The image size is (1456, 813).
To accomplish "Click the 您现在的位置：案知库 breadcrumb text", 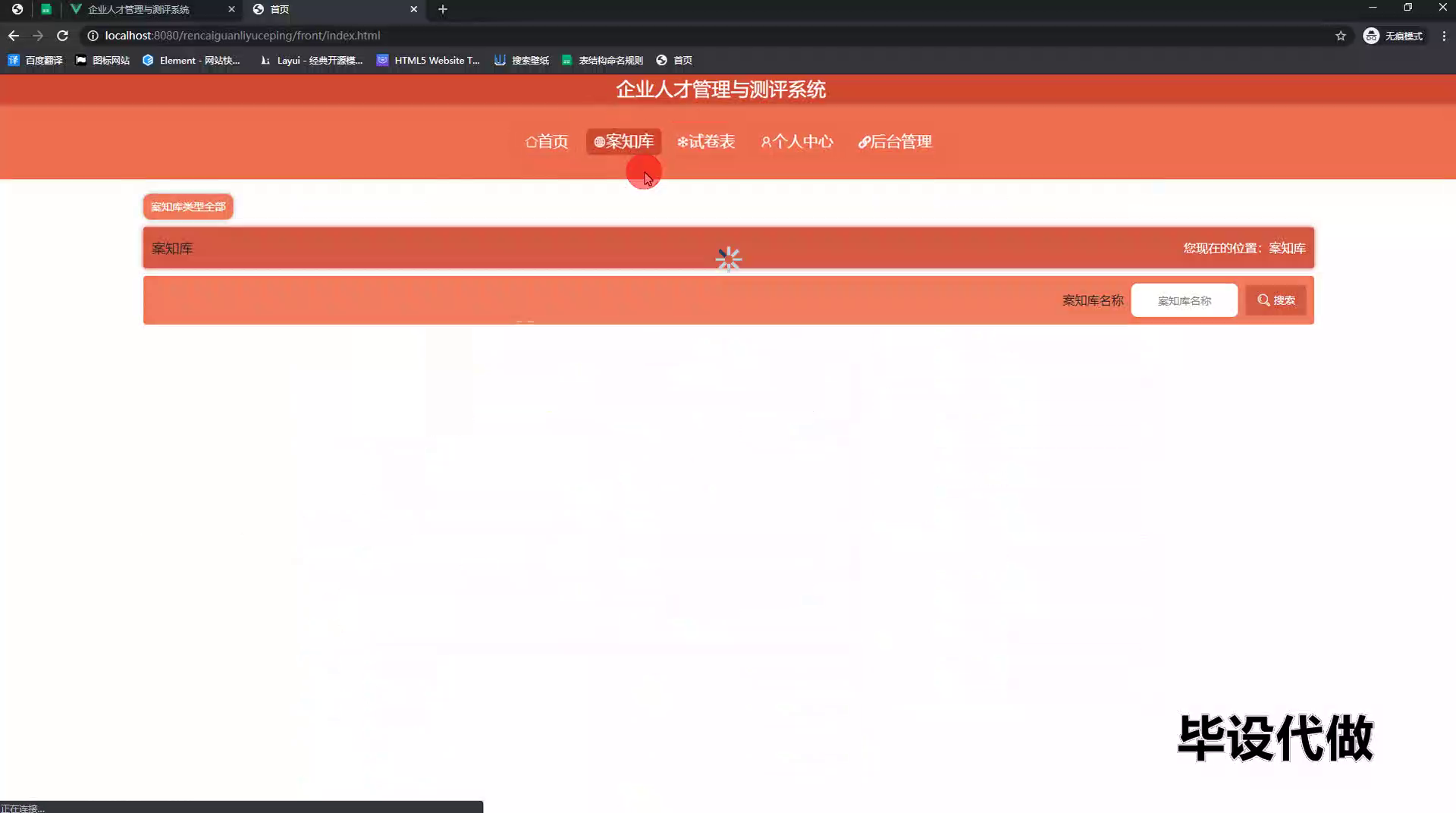I will (x=1244, y=248).
